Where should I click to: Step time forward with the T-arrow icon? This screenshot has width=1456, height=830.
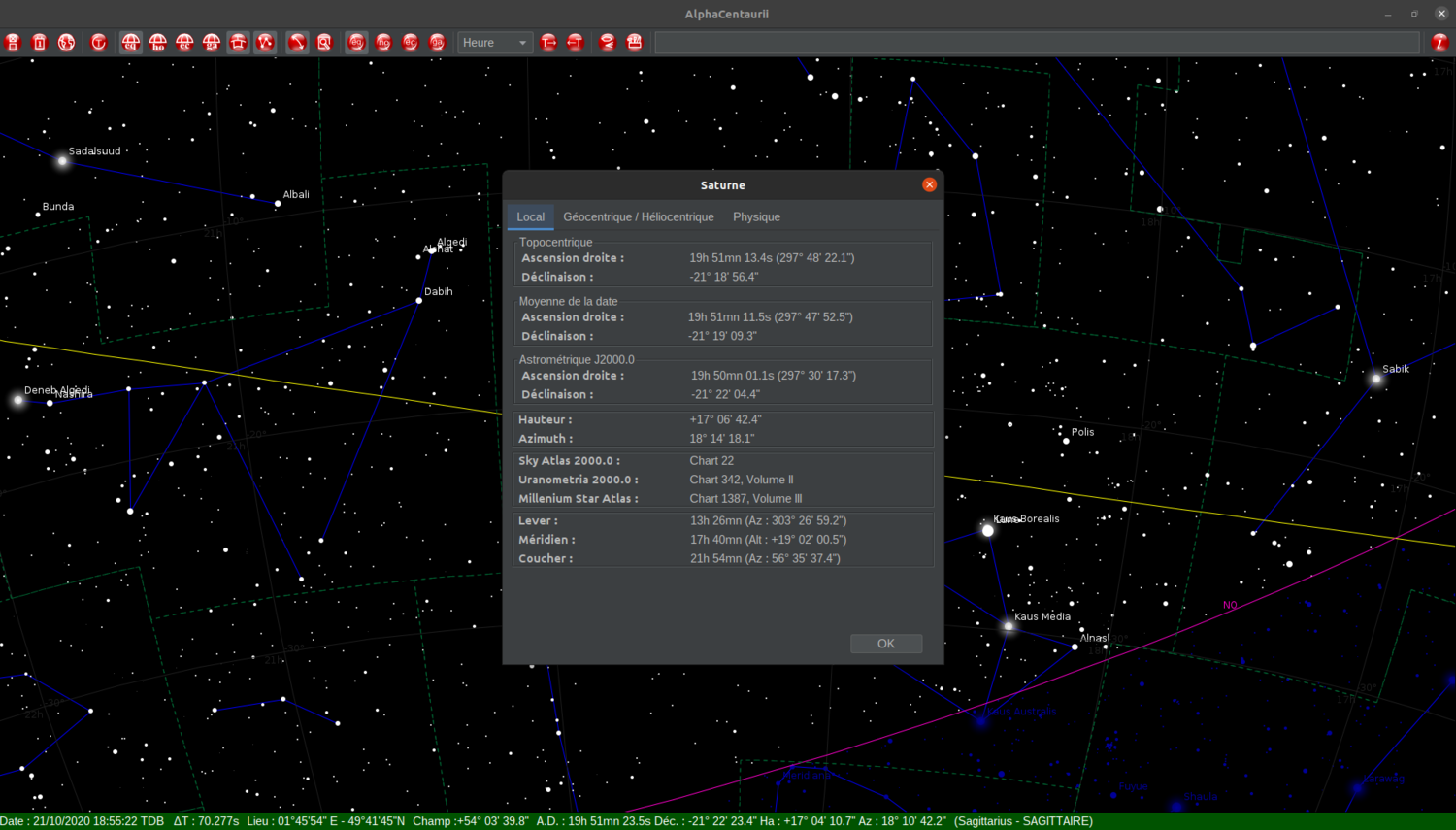pos(548,42)
